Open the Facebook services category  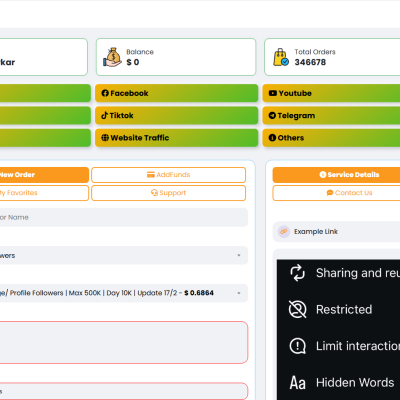coord(176,93)
